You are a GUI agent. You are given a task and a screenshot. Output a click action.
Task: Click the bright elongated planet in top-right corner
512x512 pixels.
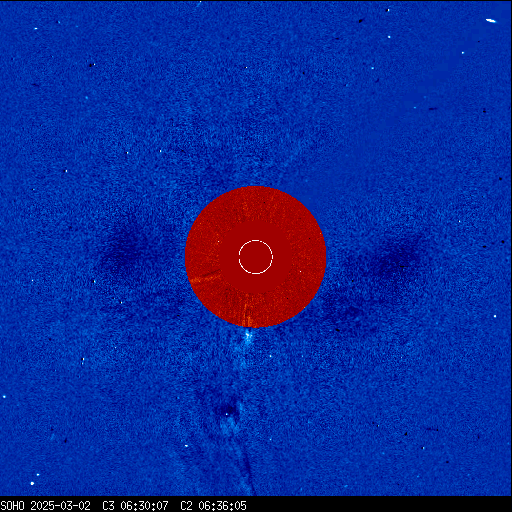coord(491,21)
